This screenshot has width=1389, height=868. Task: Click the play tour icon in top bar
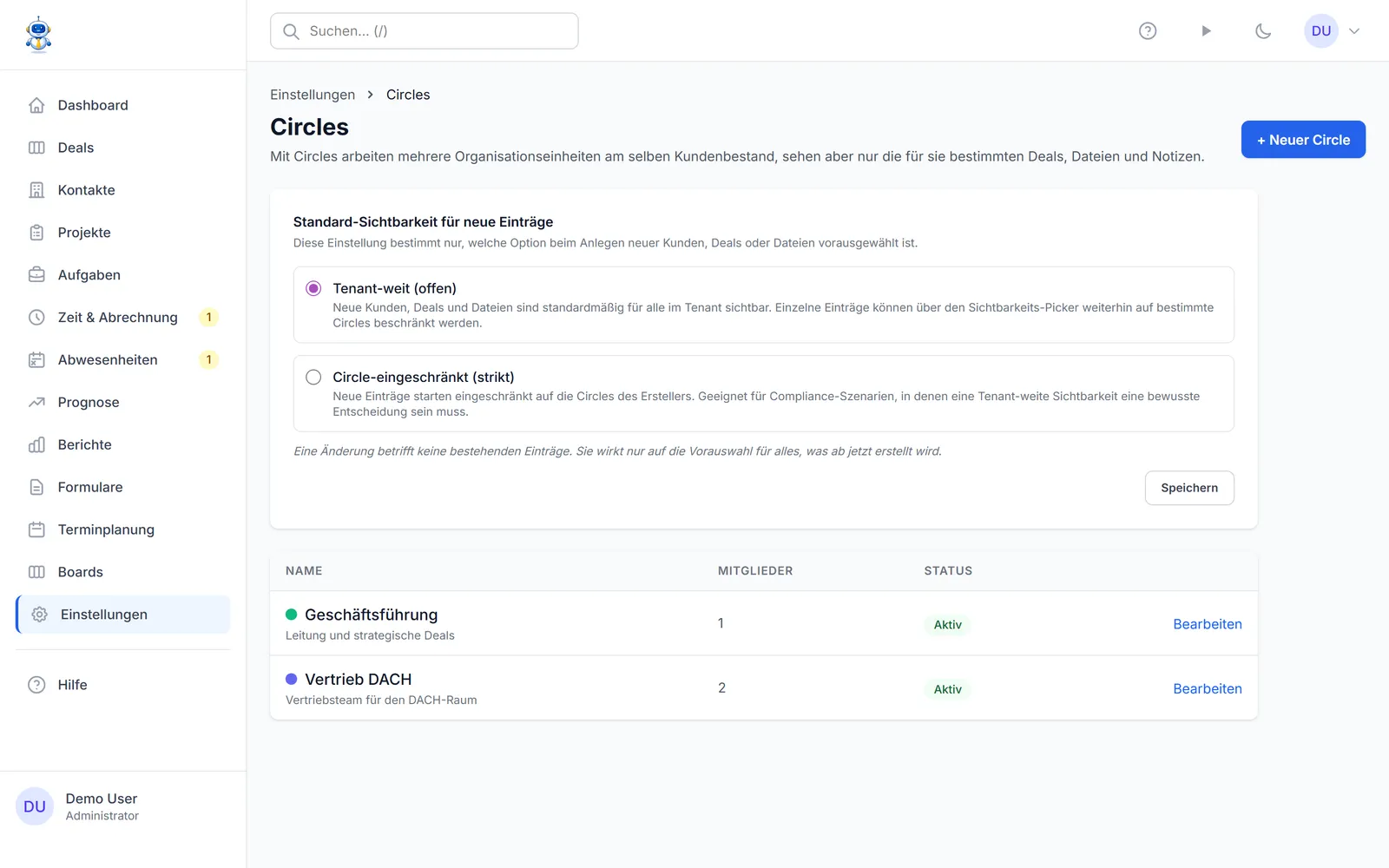click(1206, 31)
